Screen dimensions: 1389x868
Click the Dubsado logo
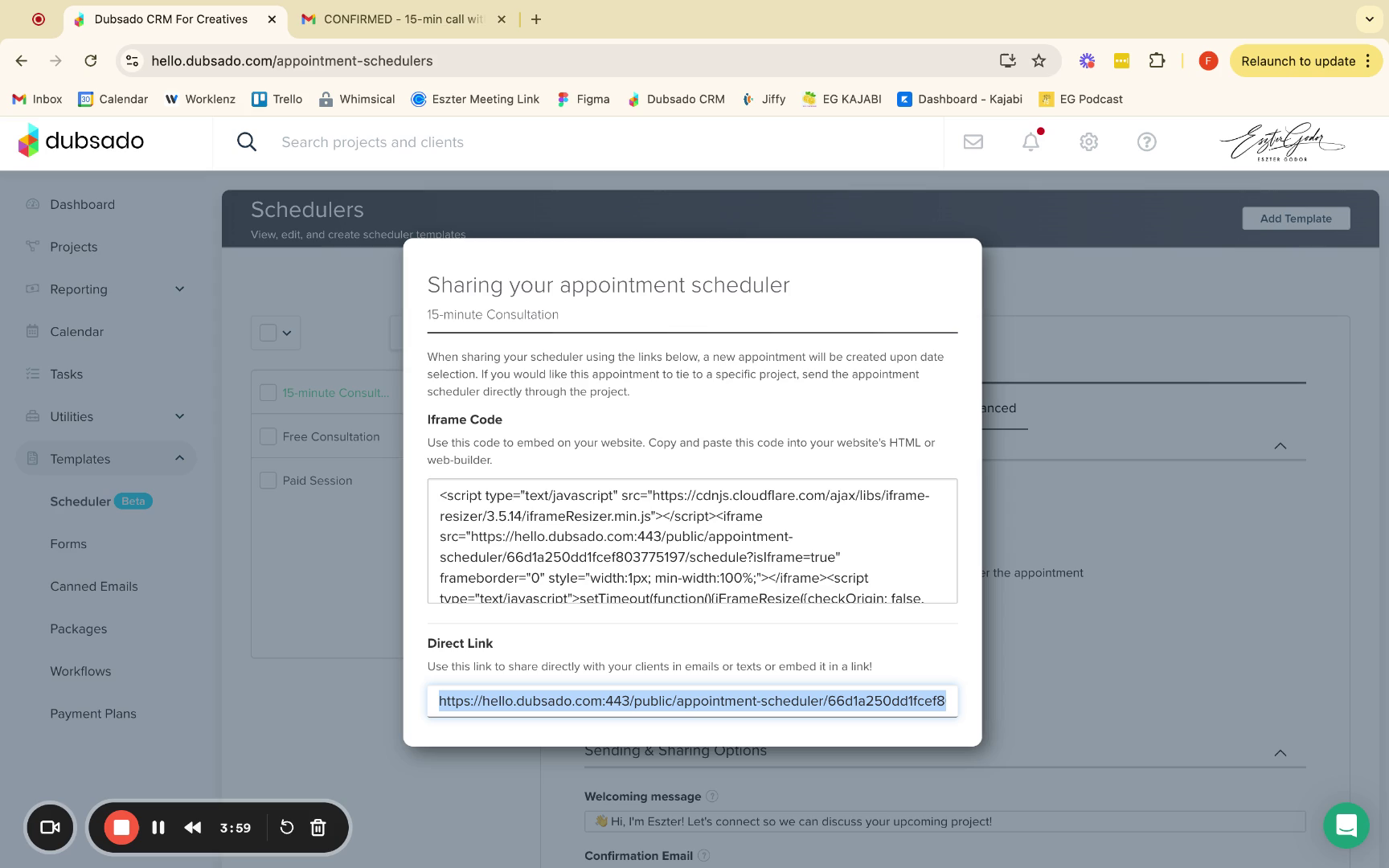pyautogui.click(x=81, y=141)
